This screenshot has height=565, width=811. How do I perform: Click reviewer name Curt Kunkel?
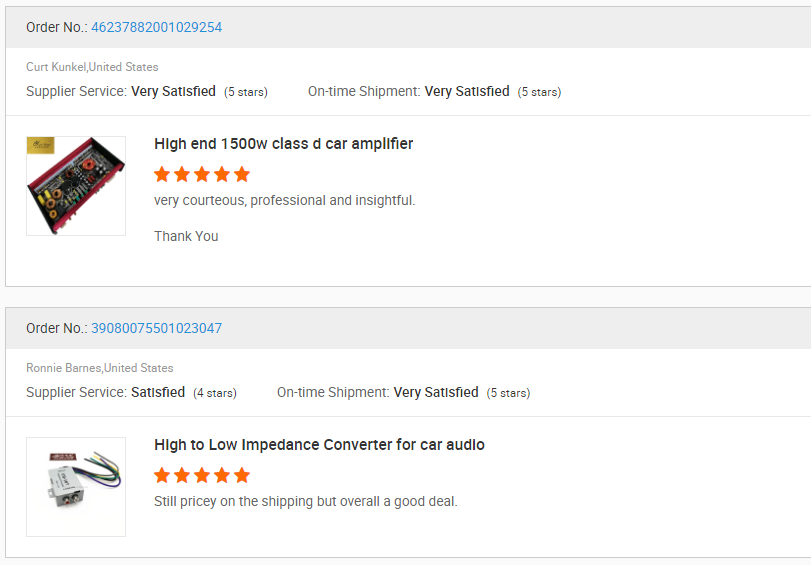click(x=56, y=67)
